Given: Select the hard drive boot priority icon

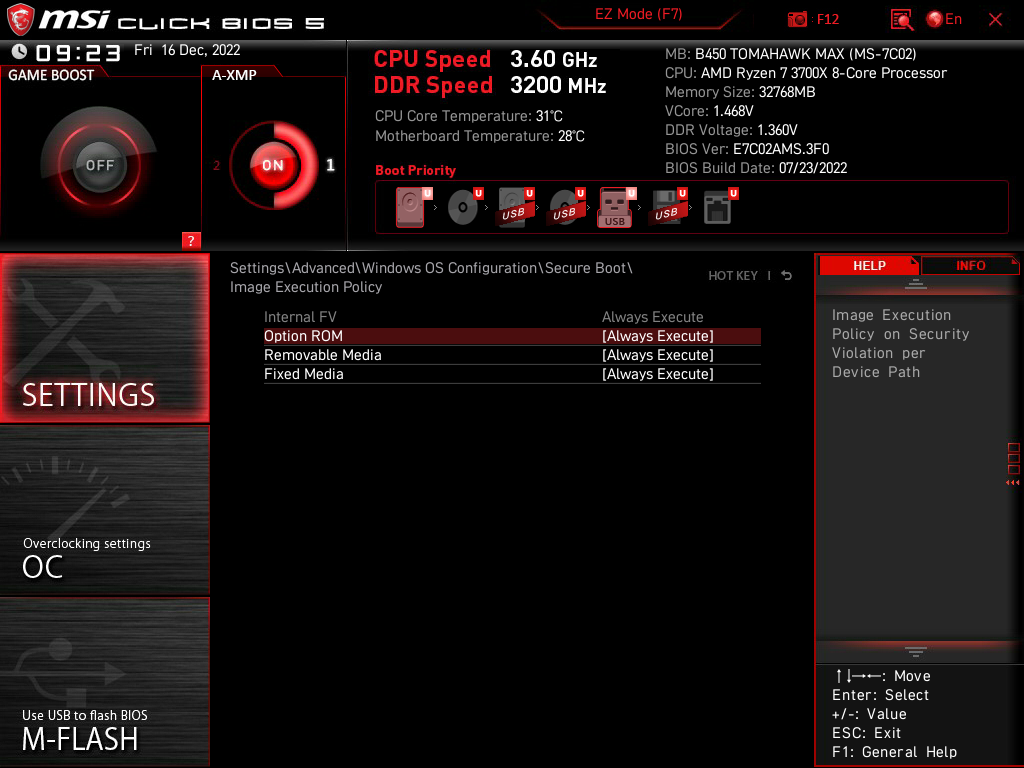Looking at the screenshot, I should coord(410,207).
